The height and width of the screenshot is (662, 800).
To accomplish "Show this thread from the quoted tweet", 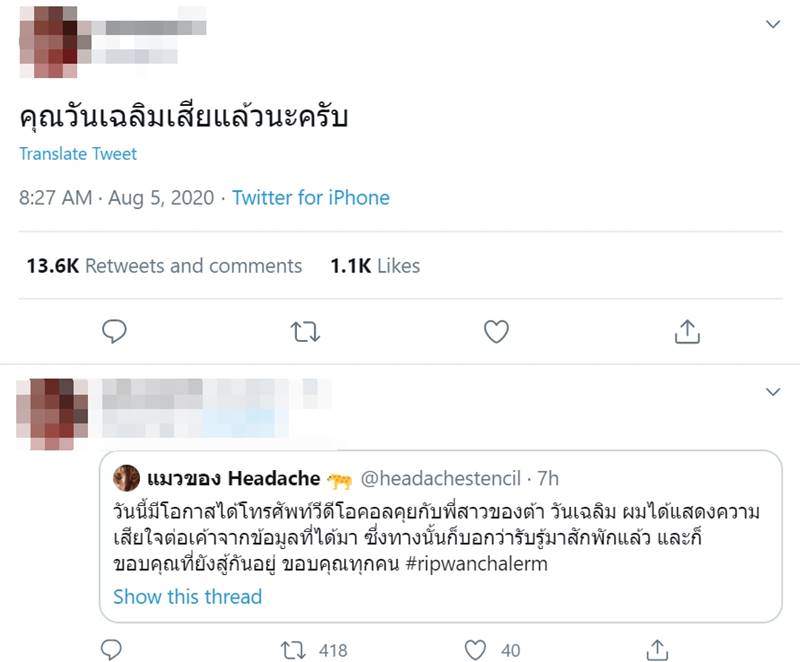I will pyautogui.click(x=189, y=596).
